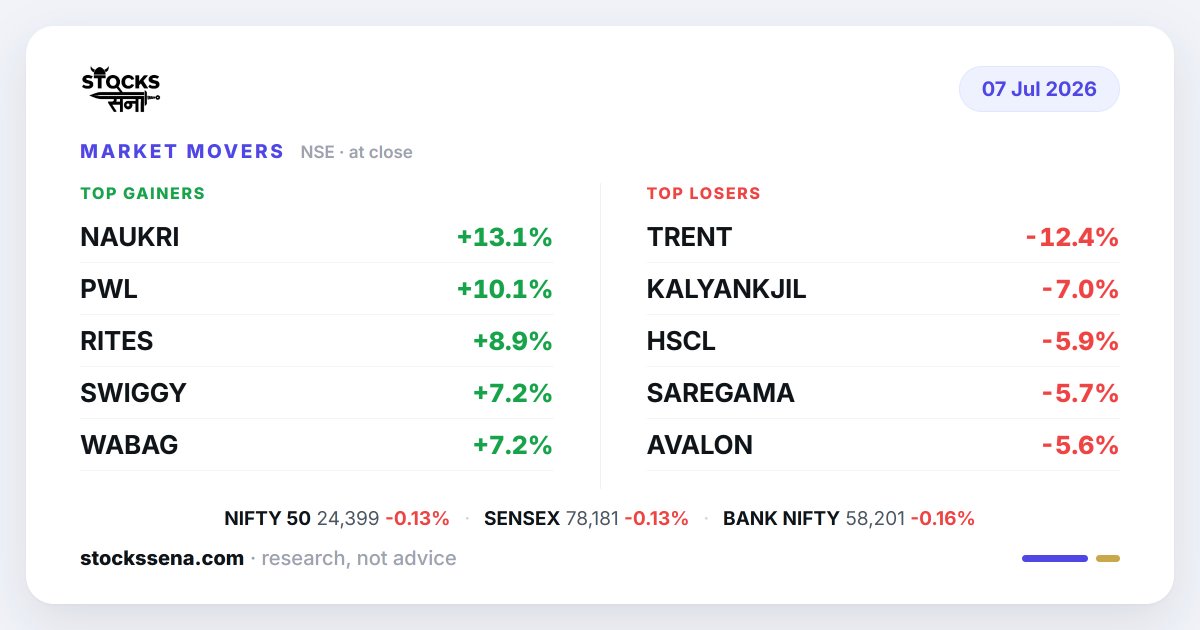Click the NIFTY 50 index label
The height and width of the screenshot is (630, 1200).
click(268, 519)
